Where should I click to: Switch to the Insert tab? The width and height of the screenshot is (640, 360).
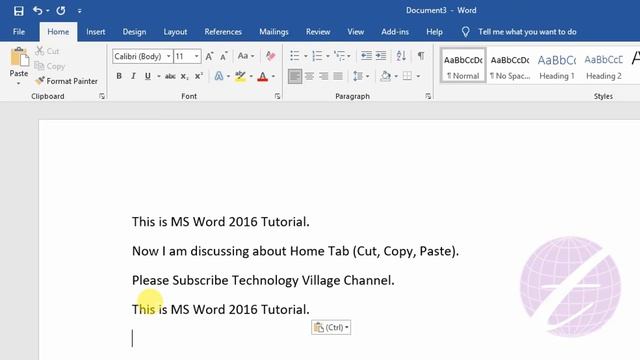(x=96, y=32)
